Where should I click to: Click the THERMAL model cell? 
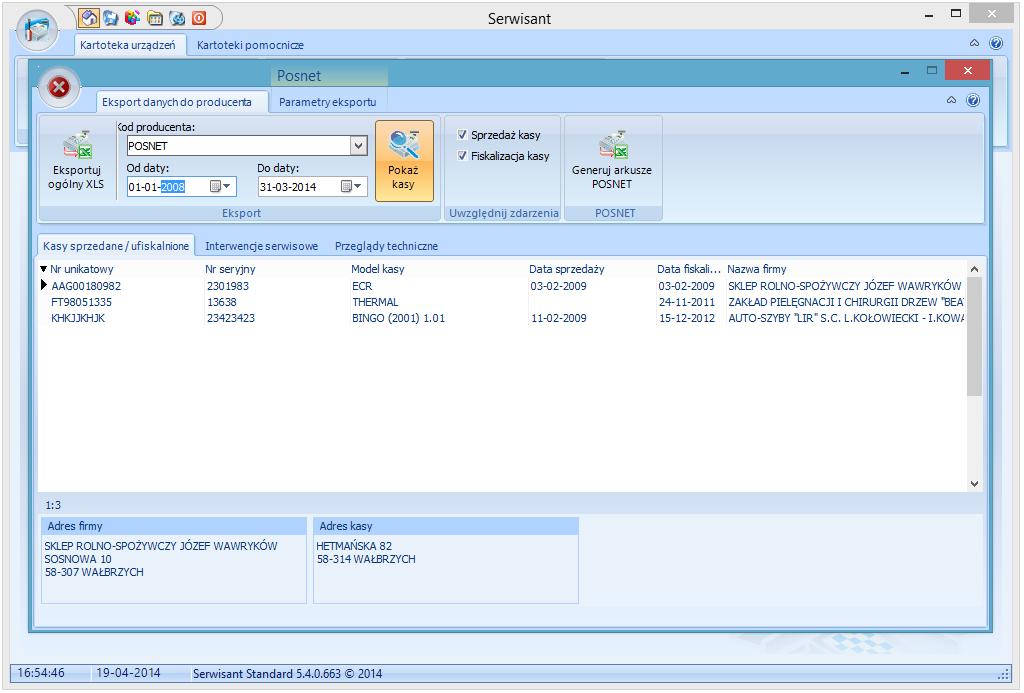click(x=376, y=302)
